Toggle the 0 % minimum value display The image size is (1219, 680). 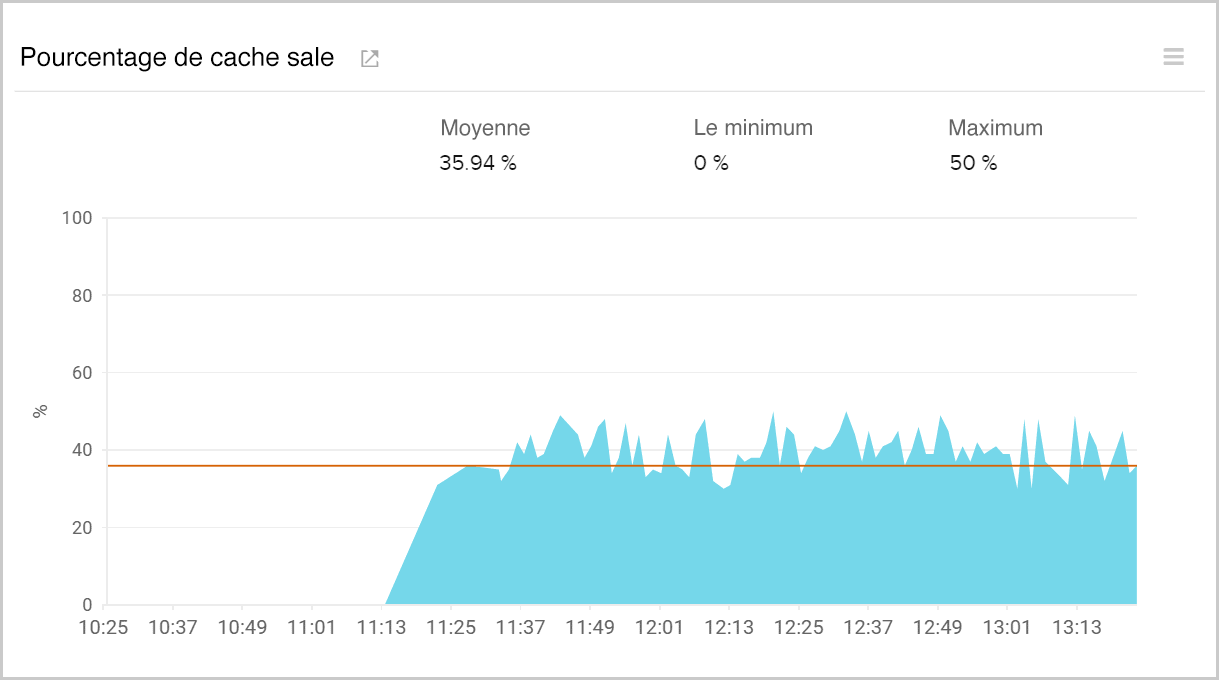pyautogui.click(x=711, y=162)
